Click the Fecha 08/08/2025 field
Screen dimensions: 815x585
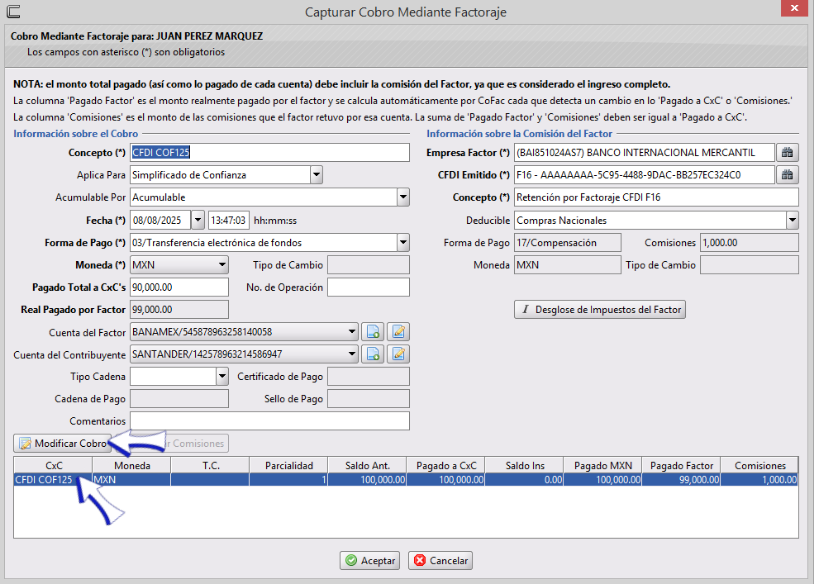(x=161, y=220)
